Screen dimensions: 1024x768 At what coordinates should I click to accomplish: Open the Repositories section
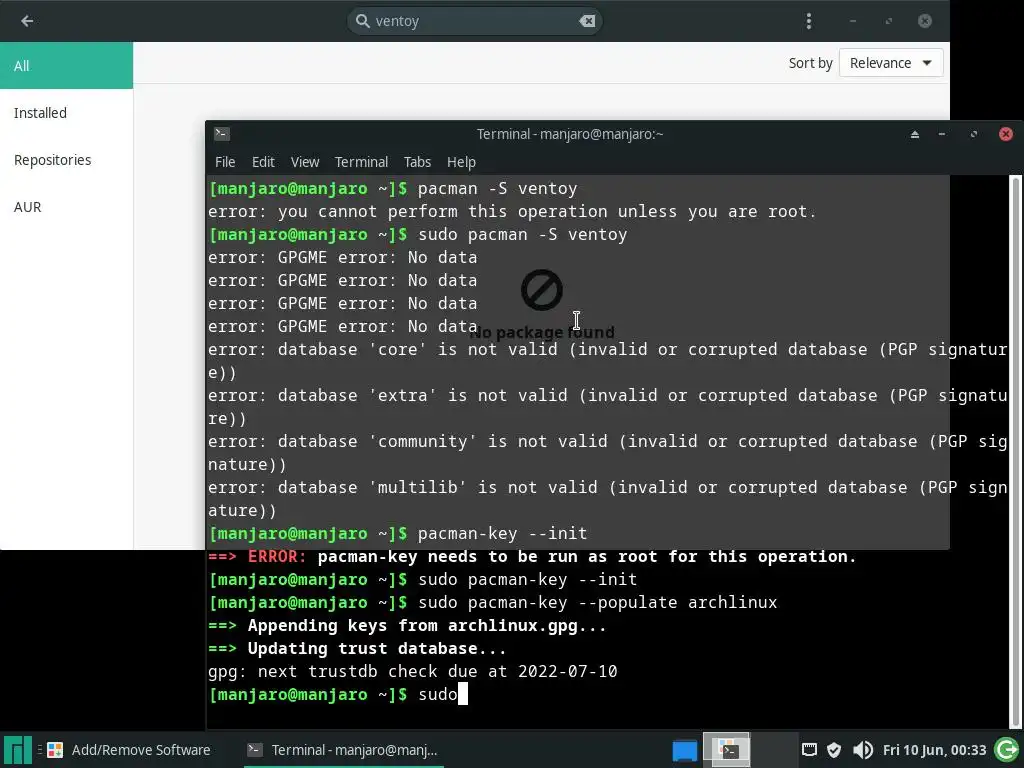pyautogui.click(x=66, y=159)
